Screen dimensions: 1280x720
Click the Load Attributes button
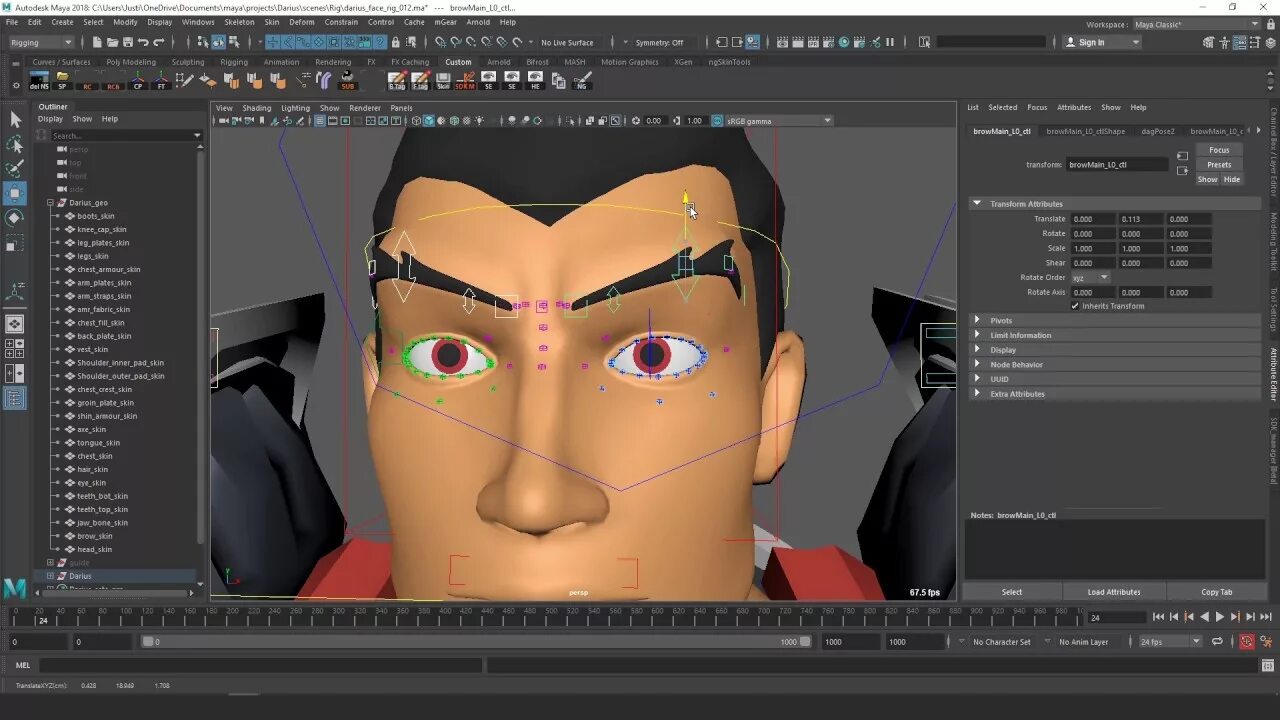click(x=1114, y=592)
